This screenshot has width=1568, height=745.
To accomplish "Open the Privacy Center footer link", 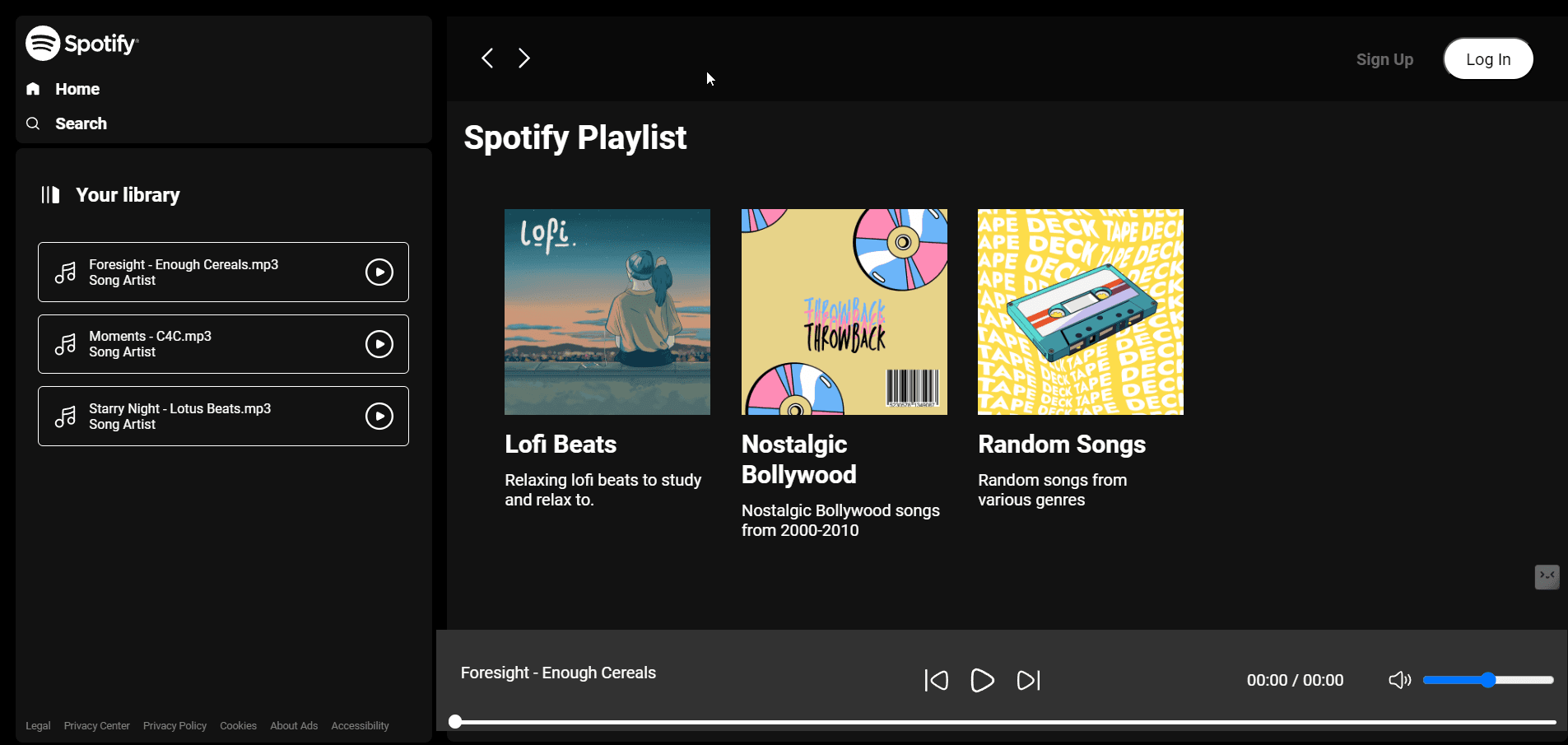I will tap(97, 726).
